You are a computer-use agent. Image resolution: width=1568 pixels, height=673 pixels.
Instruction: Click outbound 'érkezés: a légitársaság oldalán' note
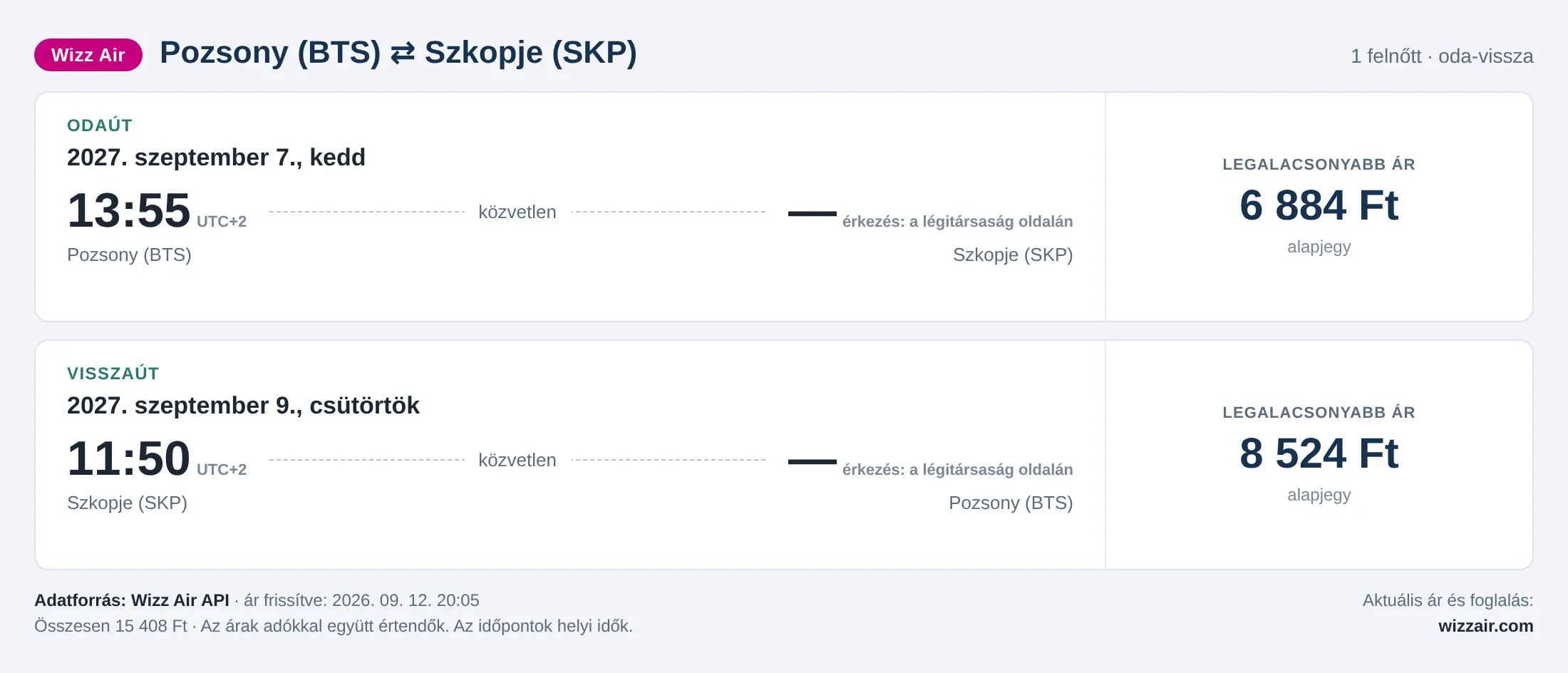(957, 222)
